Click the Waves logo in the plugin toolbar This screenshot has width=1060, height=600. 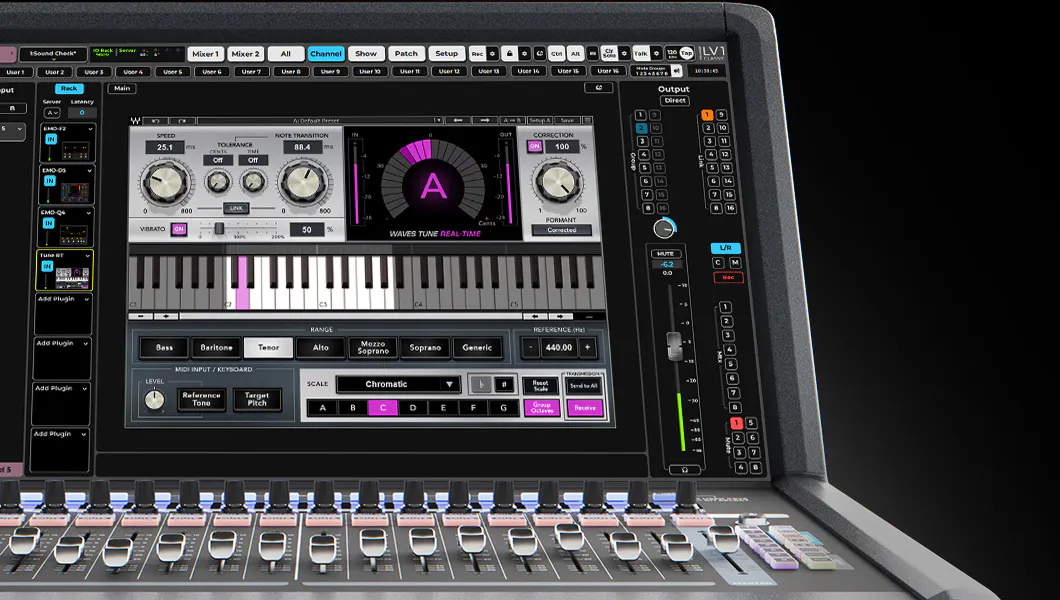coord(135,121)
